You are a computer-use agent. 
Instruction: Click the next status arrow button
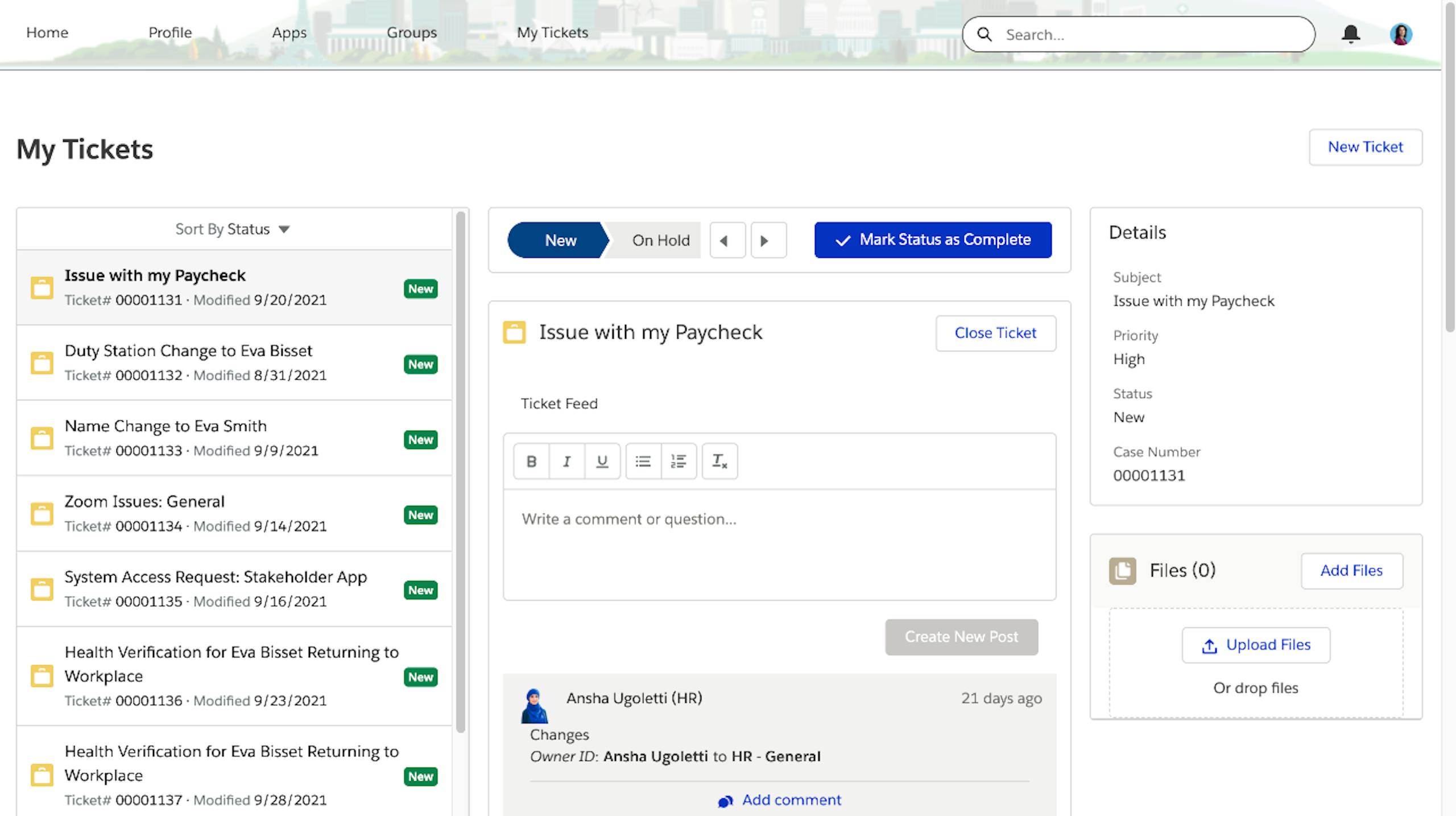pos(768,240)
